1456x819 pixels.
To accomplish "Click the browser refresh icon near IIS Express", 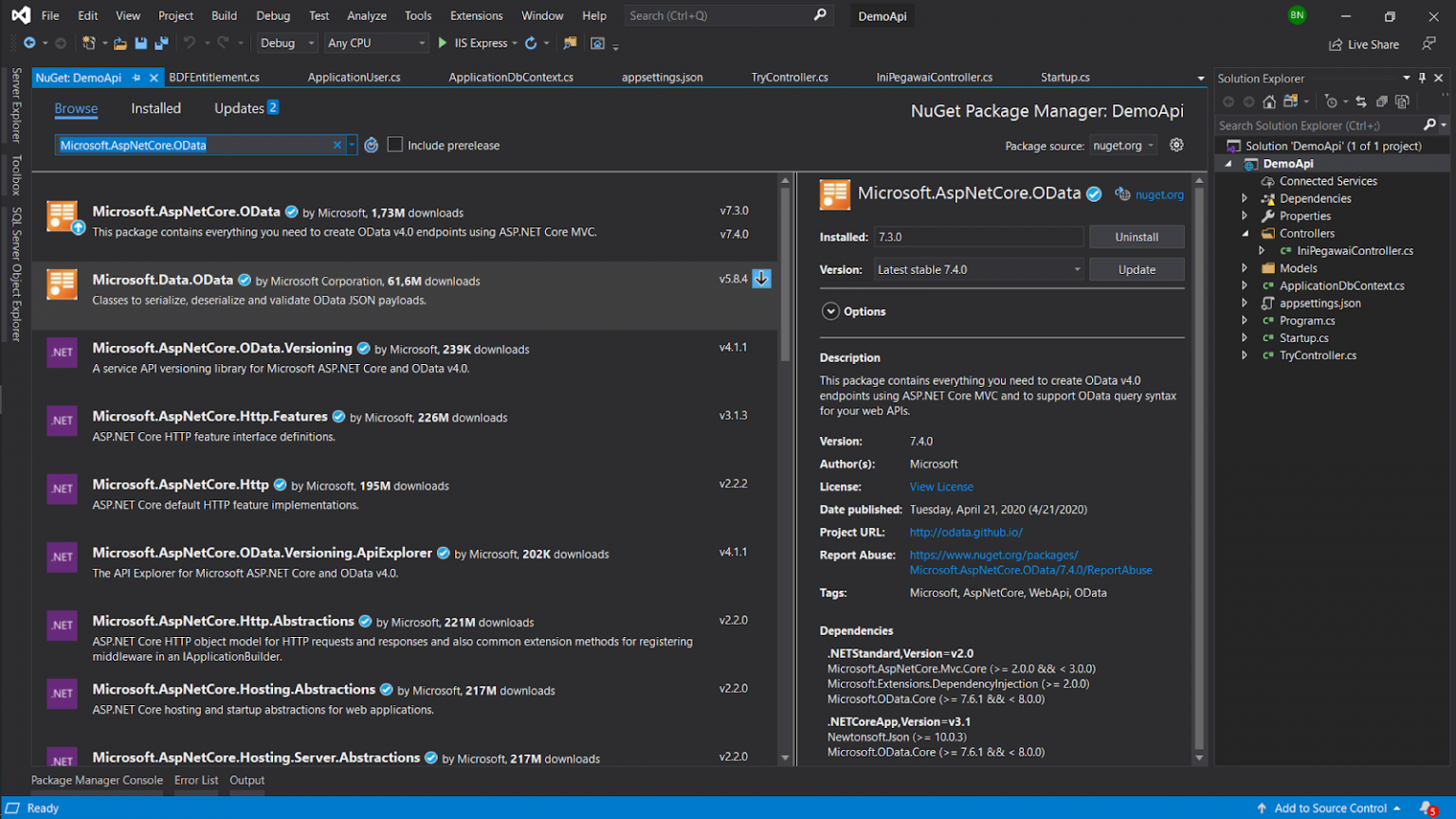I will click(531, 43).
